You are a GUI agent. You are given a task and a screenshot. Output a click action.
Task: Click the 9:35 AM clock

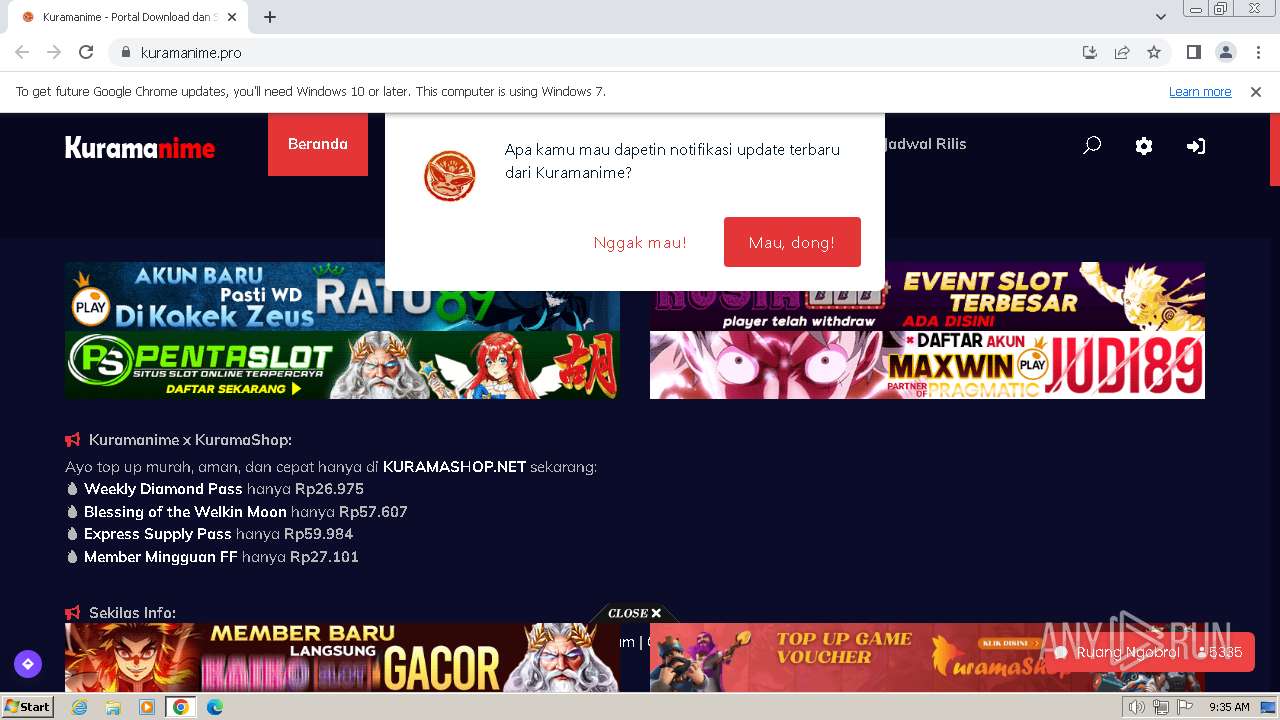1229,707
